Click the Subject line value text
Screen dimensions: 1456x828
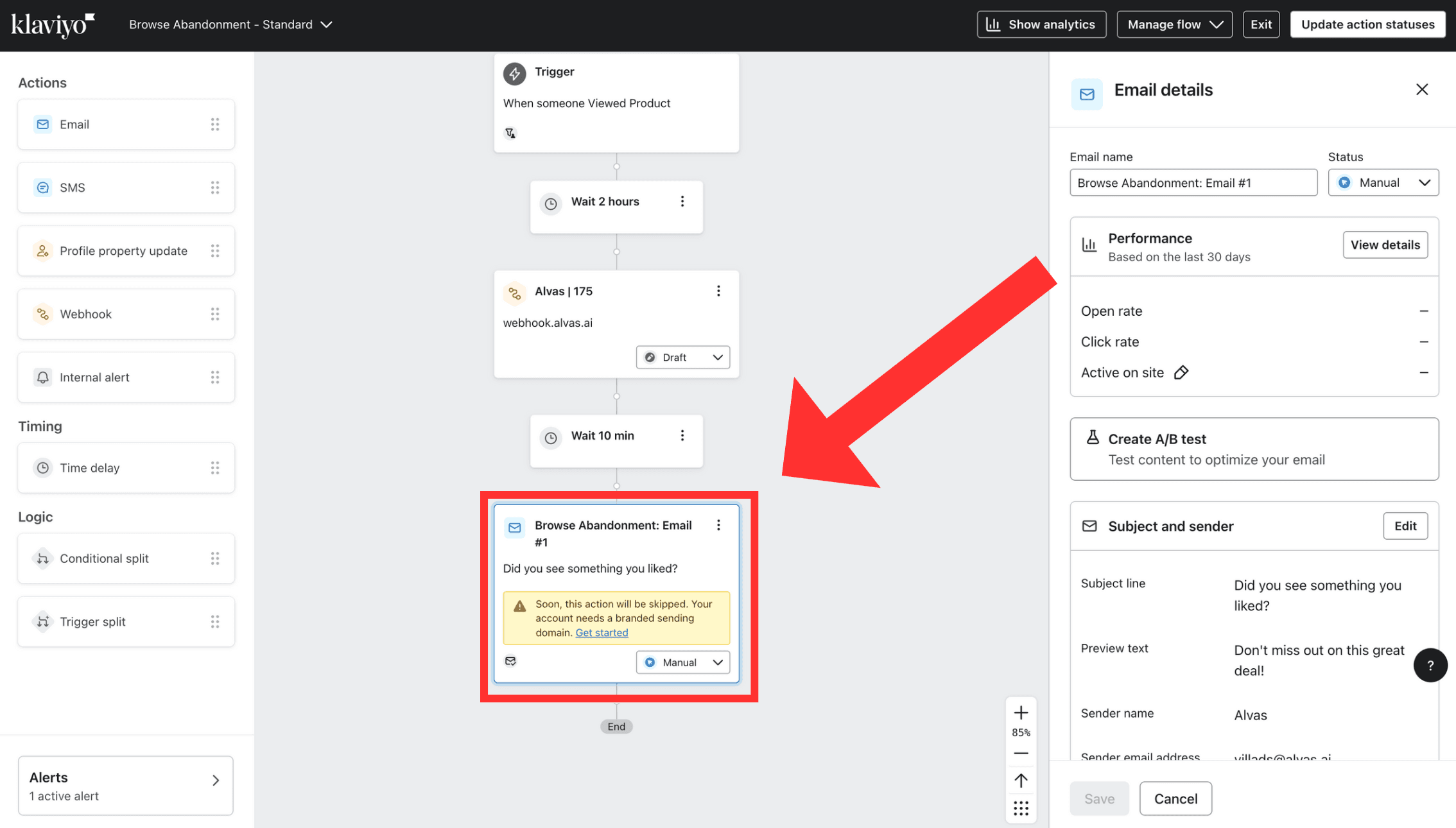coord(1317,596)
